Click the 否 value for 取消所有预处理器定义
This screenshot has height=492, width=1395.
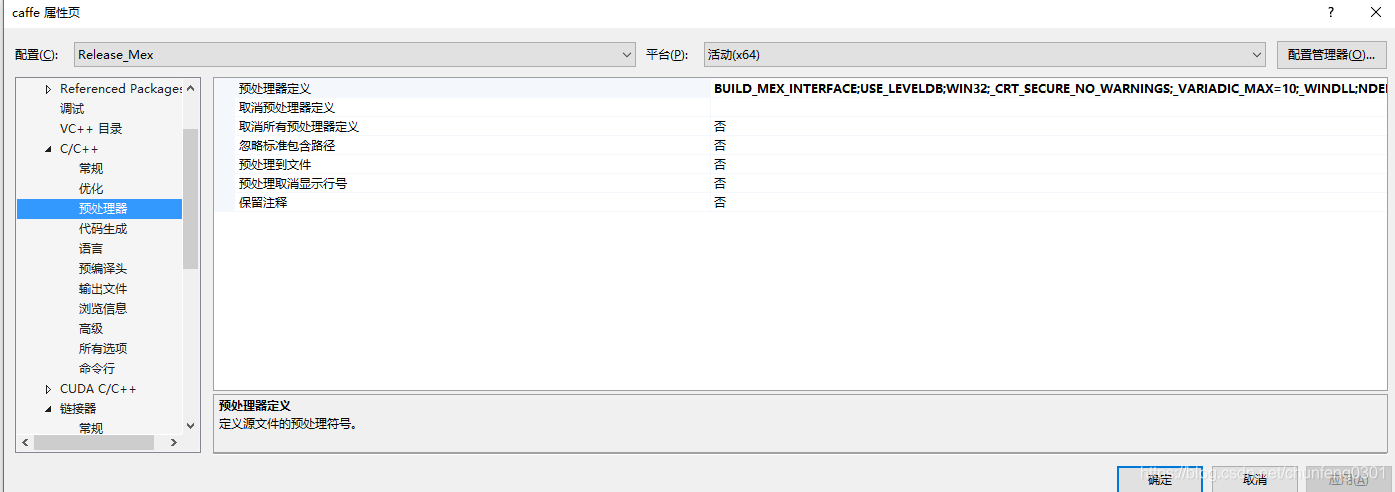[720, 127]
